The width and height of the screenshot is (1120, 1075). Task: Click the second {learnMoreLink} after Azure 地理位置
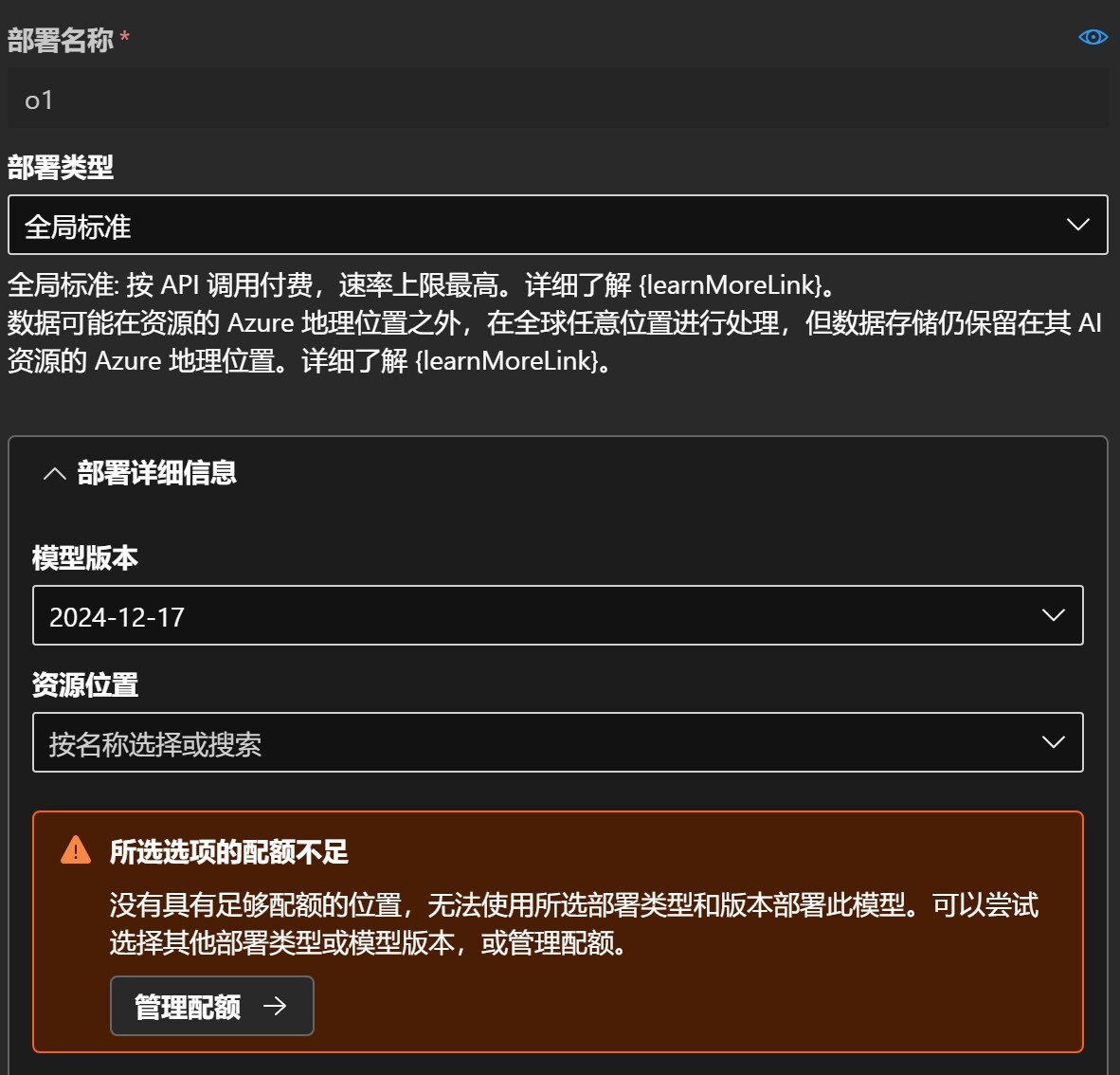click(507, 361)
